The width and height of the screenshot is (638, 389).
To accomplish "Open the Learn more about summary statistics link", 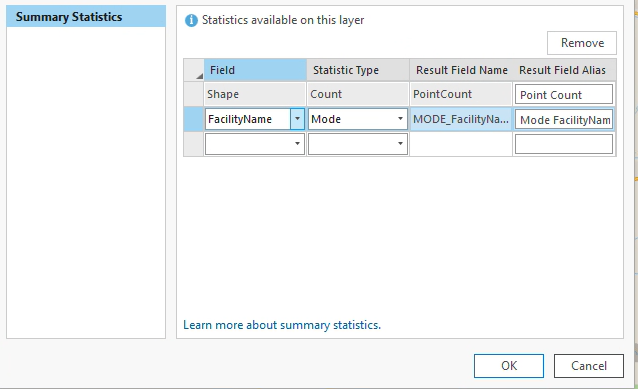I will (x=282, y=325).
